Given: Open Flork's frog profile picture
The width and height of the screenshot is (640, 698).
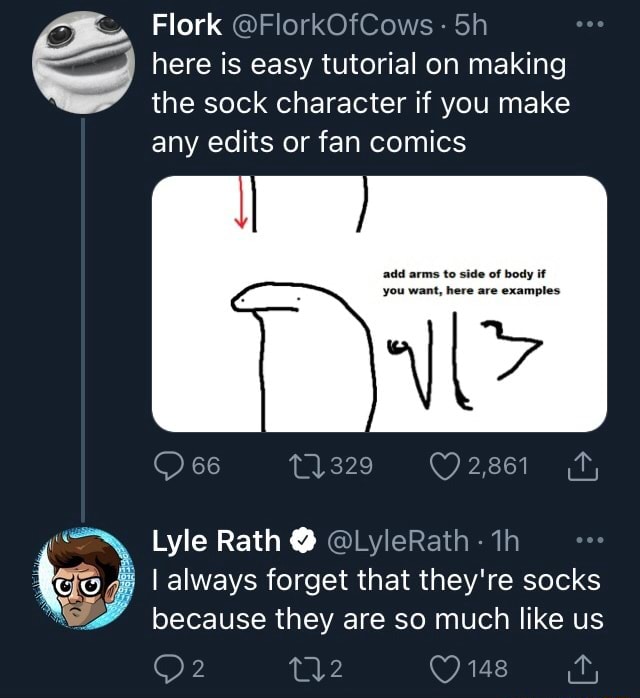Looking at the screenshot, I should point(82,63).
